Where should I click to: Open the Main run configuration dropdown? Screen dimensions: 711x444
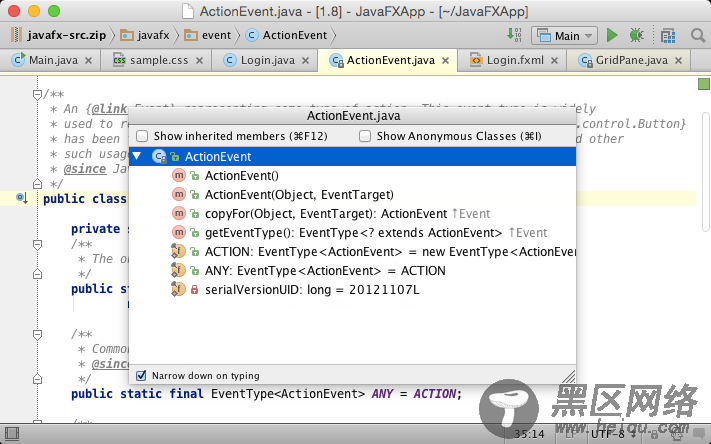coord(564,35)
